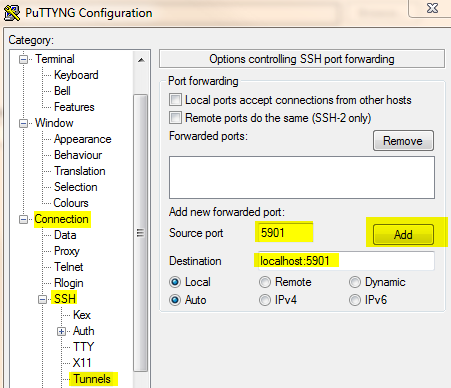The height and width of the screenshot is (388, 451).
Task: Open Bell settings
Action: [62, 91]
